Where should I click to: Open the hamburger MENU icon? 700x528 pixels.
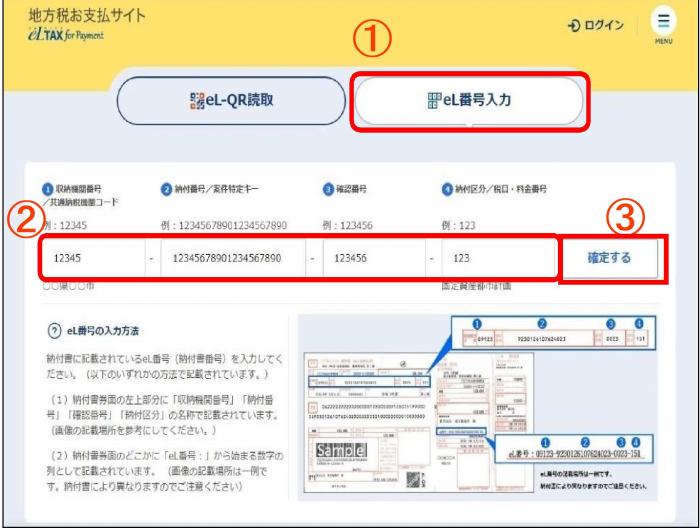[x=666, y=23]
